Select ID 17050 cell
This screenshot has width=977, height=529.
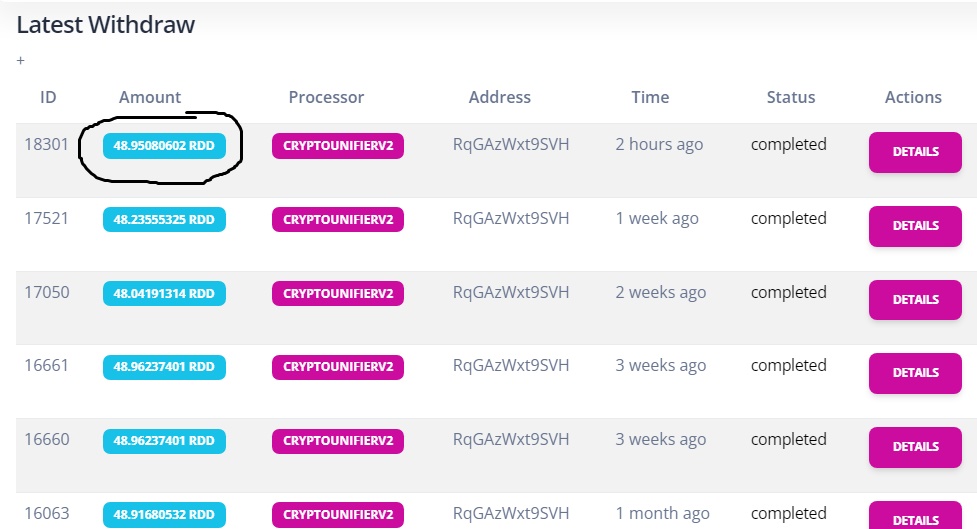tap(46, 292)
